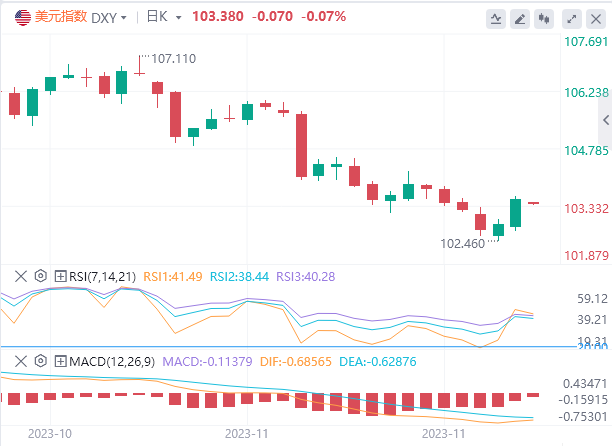Click the 106.238 price axis label

[x=586, y=92]
